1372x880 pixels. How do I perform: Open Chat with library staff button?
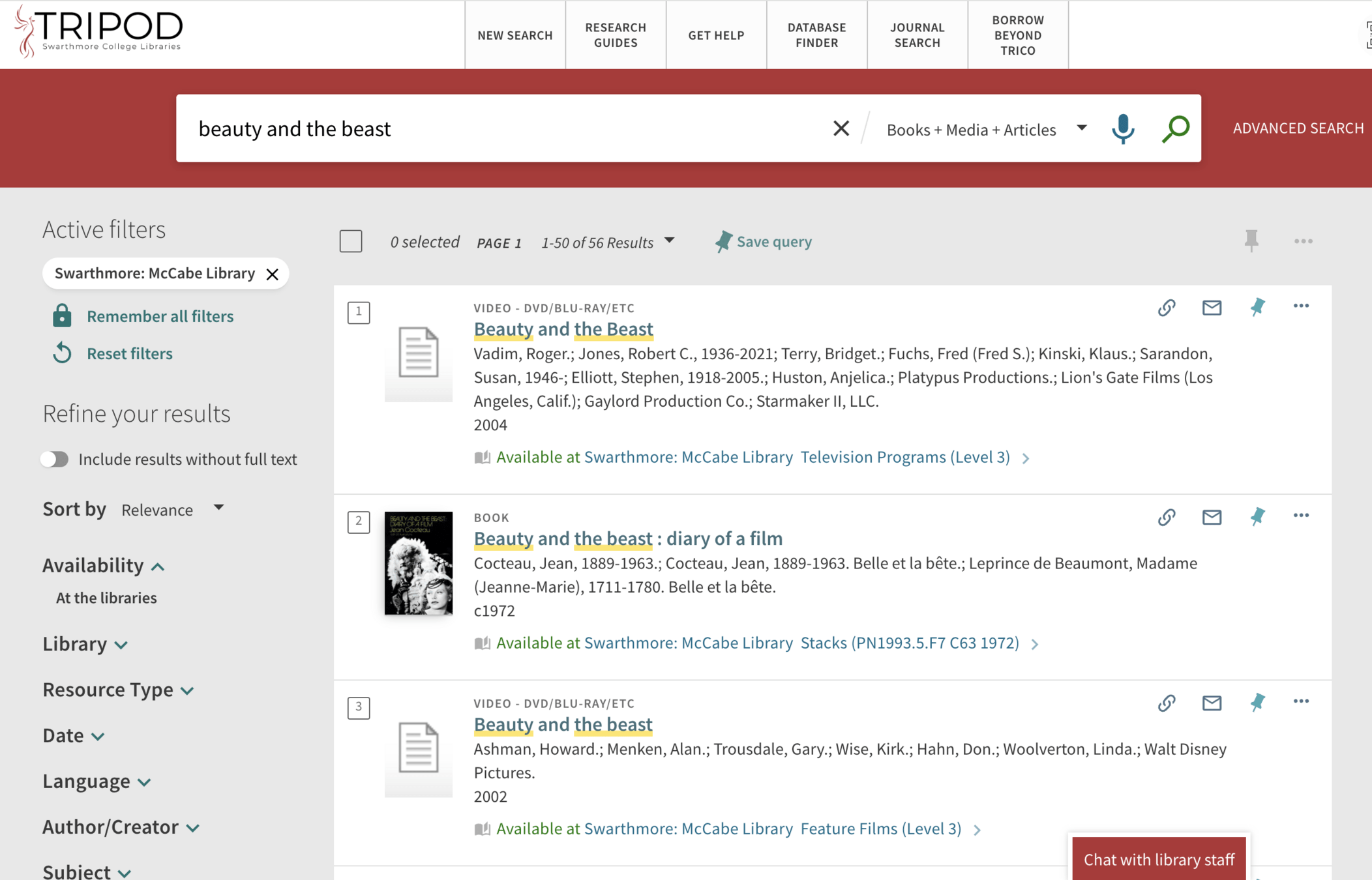tap(1158, 859)
